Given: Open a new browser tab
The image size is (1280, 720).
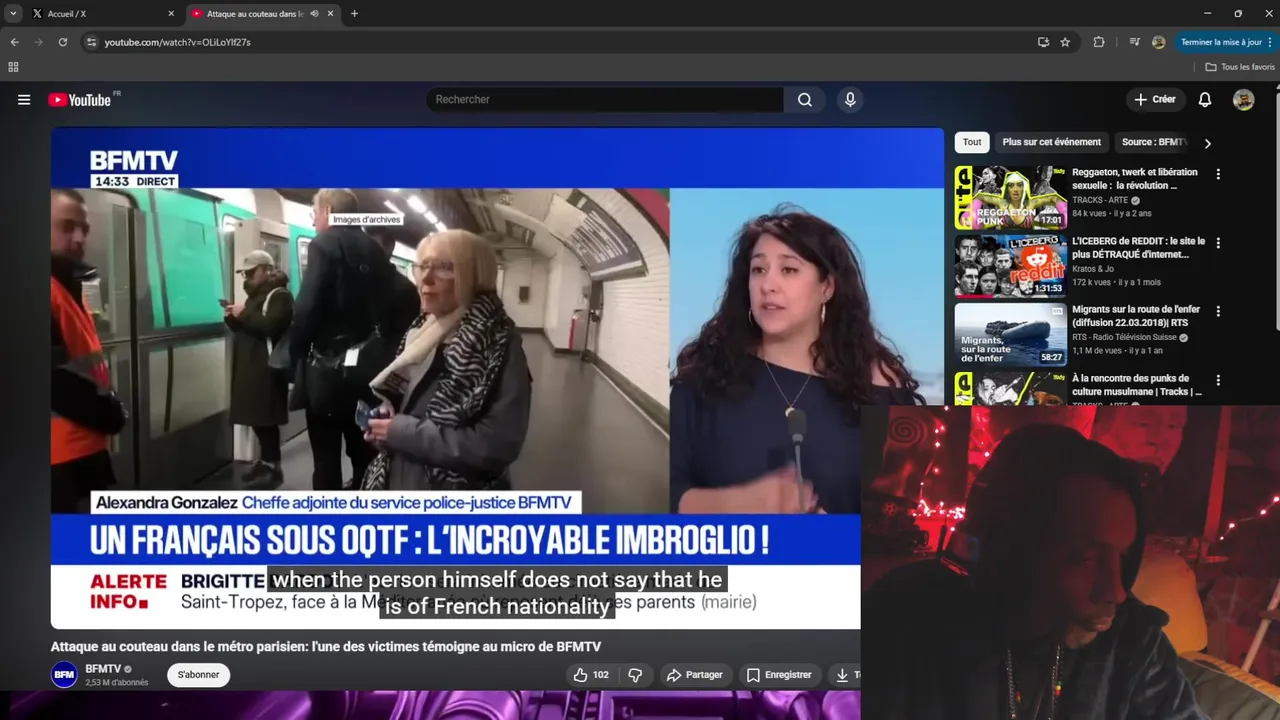Looking at the screenshot, I should pyautogui.click(x=354, y=14).
